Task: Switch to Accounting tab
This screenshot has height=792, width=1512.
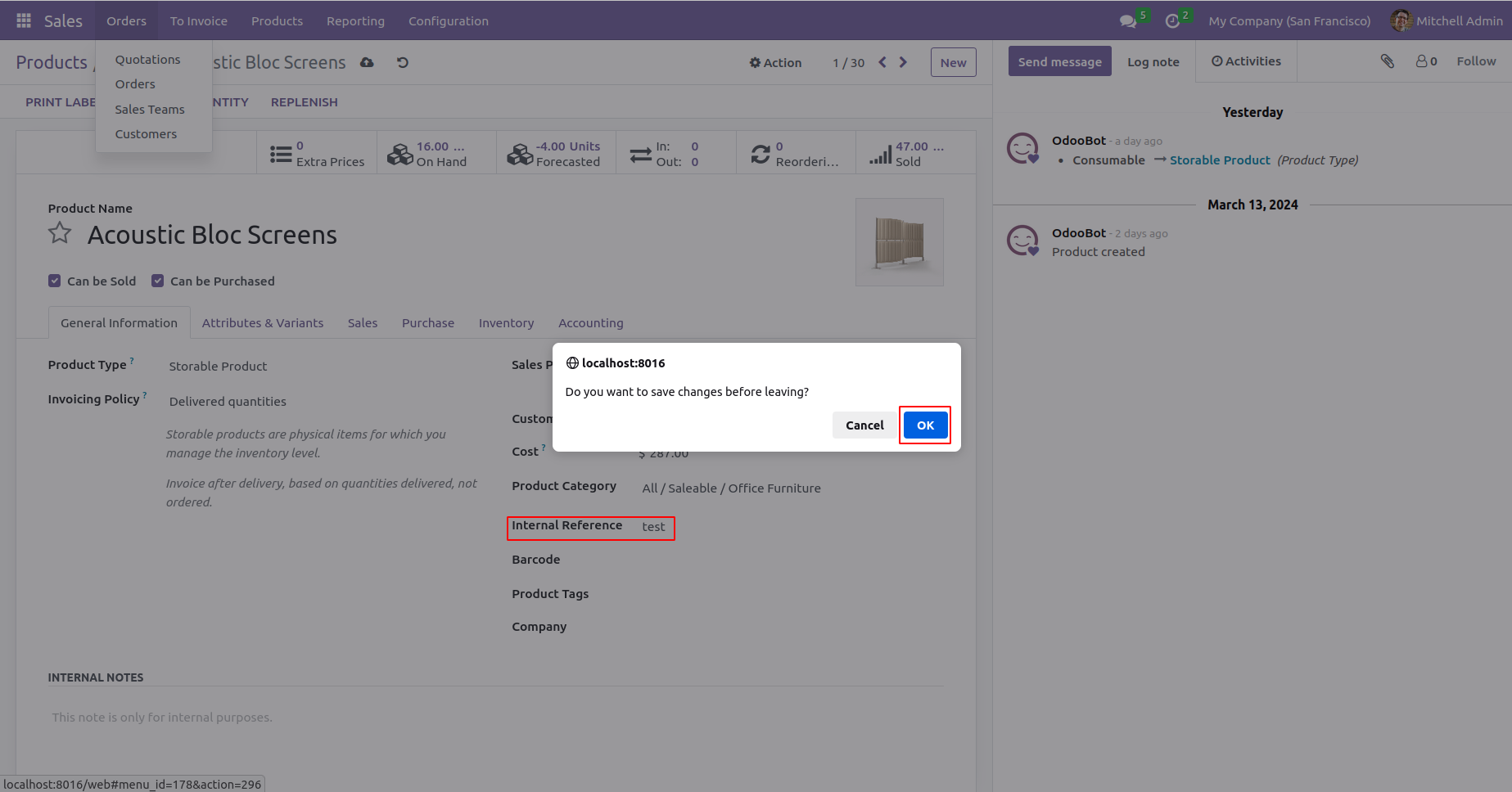Action: (591, 323)
